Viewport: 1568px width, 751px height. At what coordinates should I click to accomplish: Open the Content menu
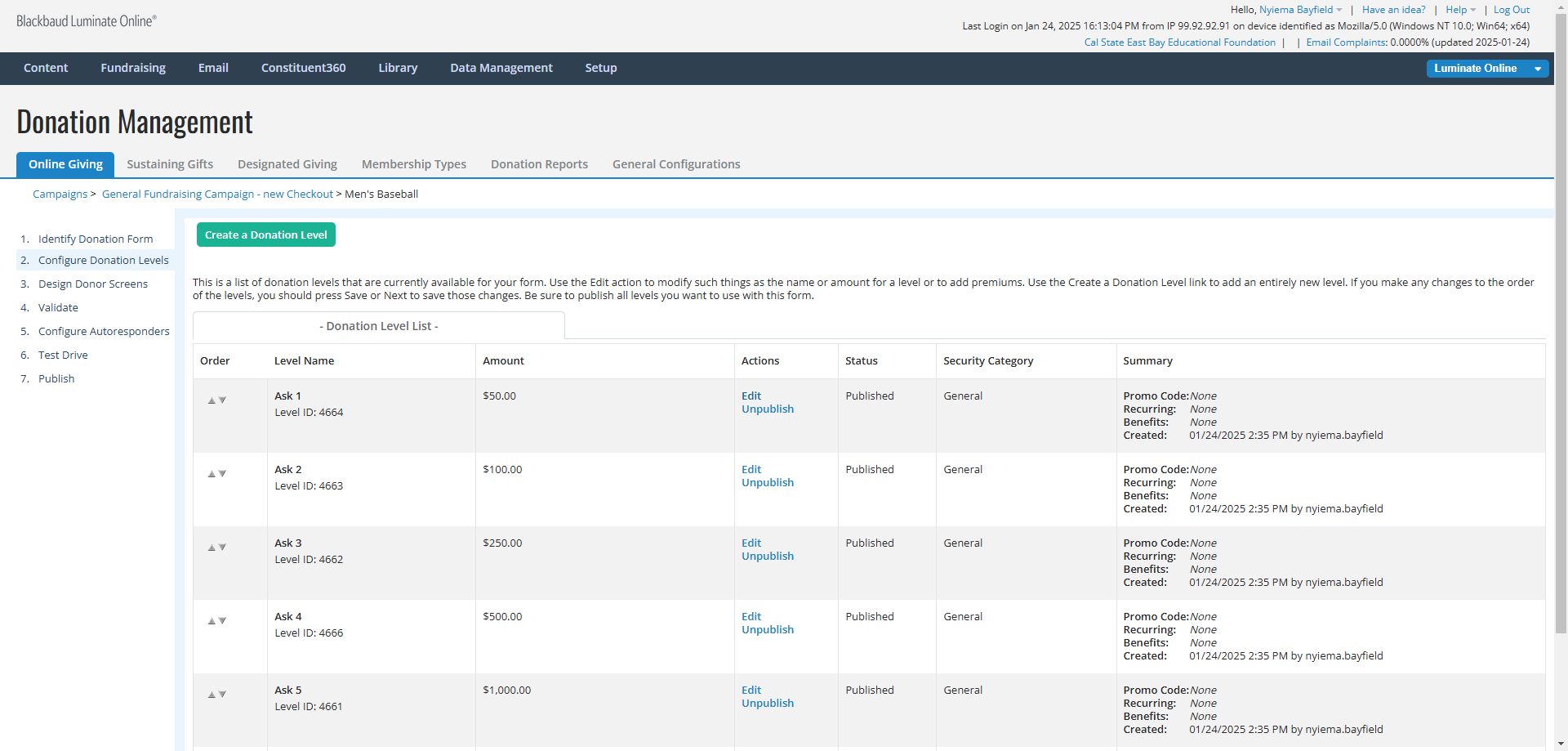click(46, 68)
